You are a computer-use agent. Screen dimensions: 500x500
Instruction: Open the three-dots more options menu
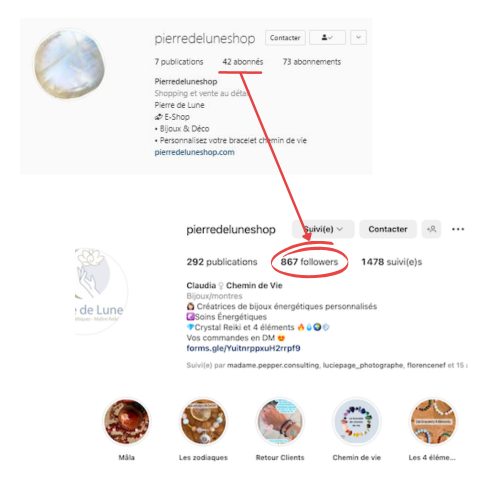[458, 229]
